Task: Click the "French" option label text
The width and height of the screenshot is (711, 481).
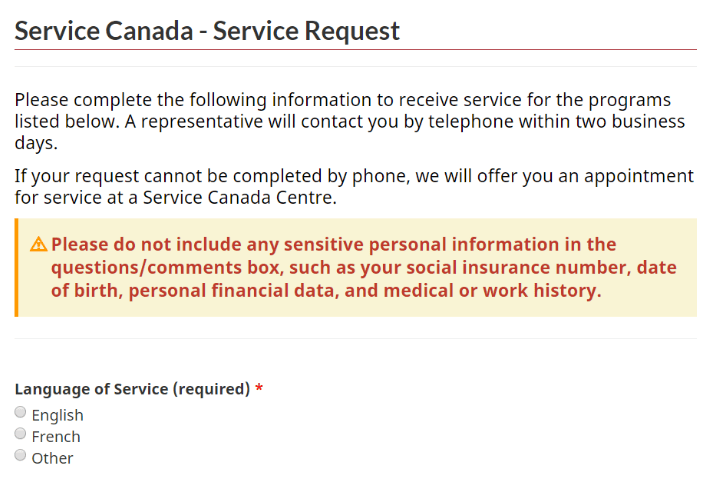Action: pos(56,437)
